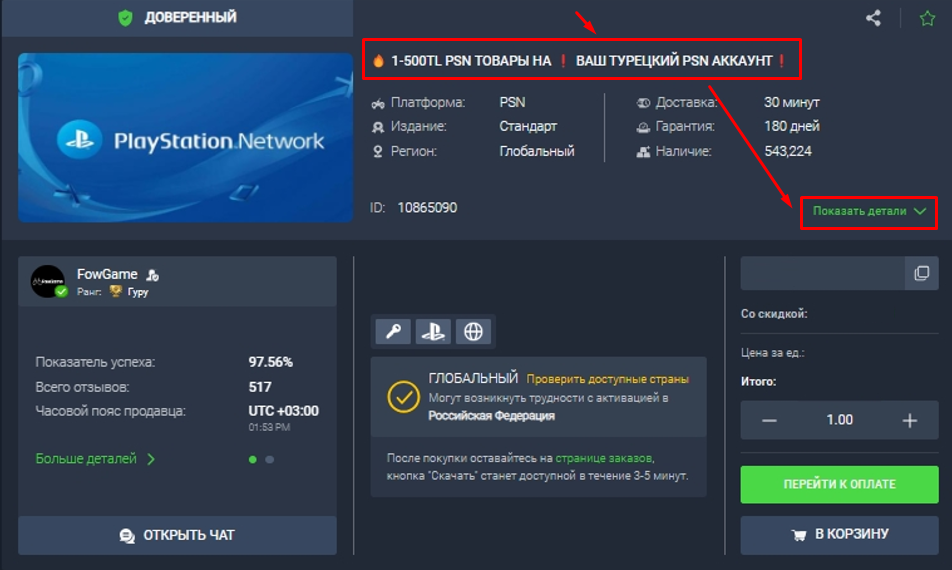Click the green shield trusted icon
This screenshot has height=570, width=952.
coord(125,17)
